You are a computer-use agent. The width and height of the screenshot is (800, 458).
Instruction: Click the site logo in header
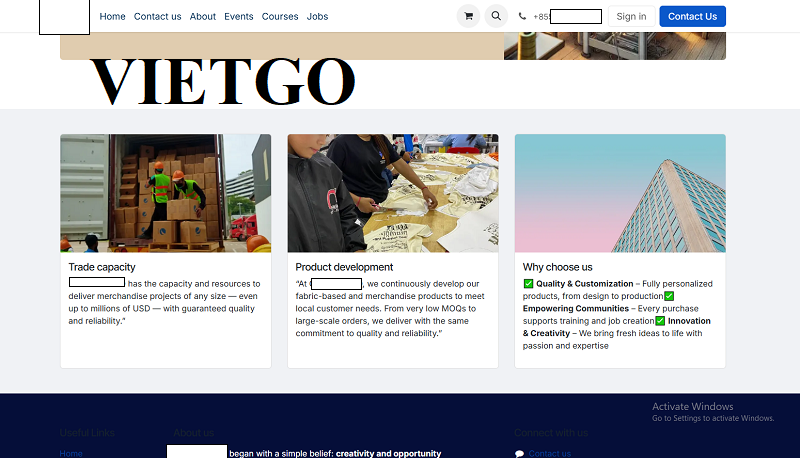pyautogui.click(x=64, y=17)
